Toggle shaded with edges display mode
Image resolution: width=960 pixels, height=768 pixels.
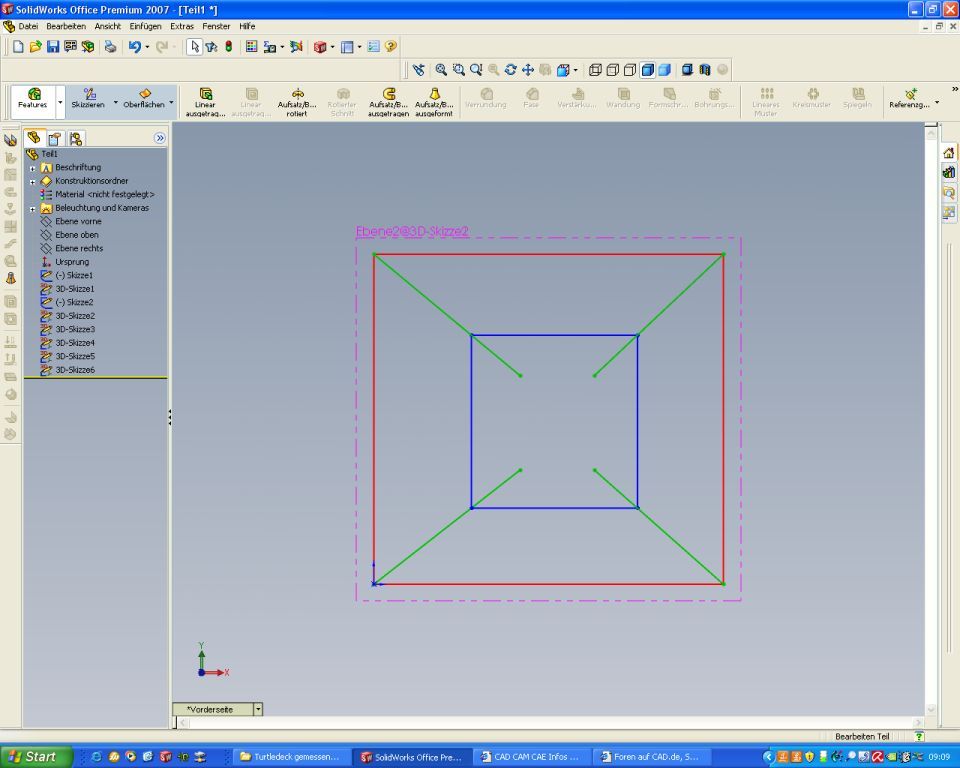point(648,70)
